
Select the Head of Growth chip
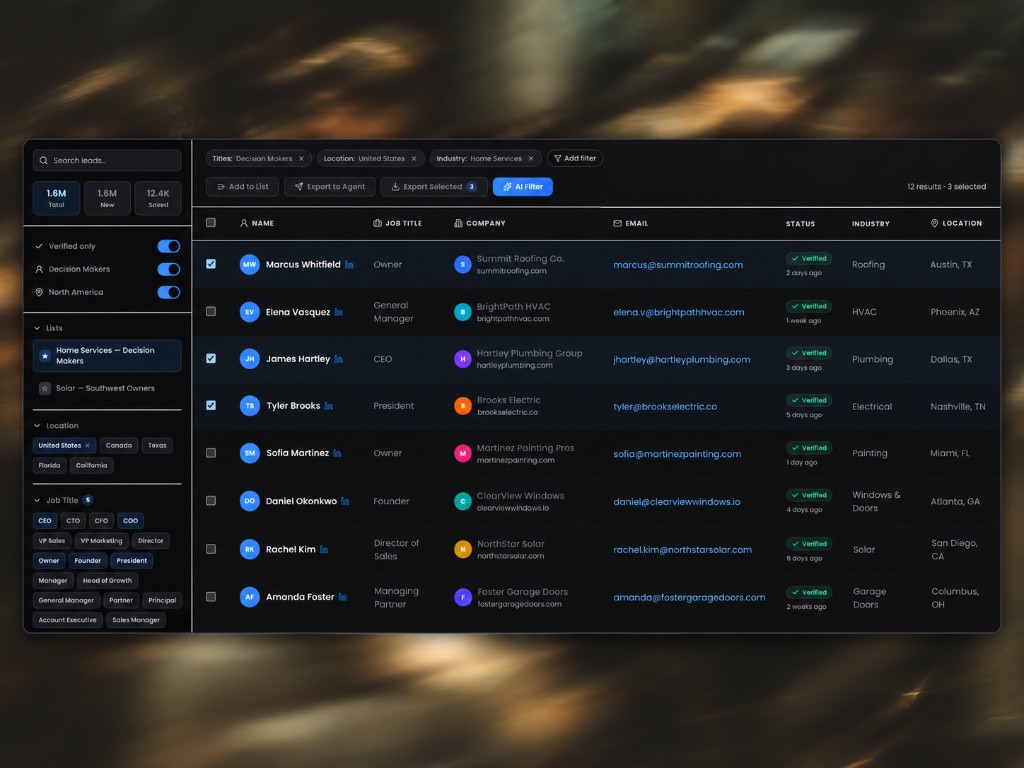pyautogui.click(x=107, y=581)
